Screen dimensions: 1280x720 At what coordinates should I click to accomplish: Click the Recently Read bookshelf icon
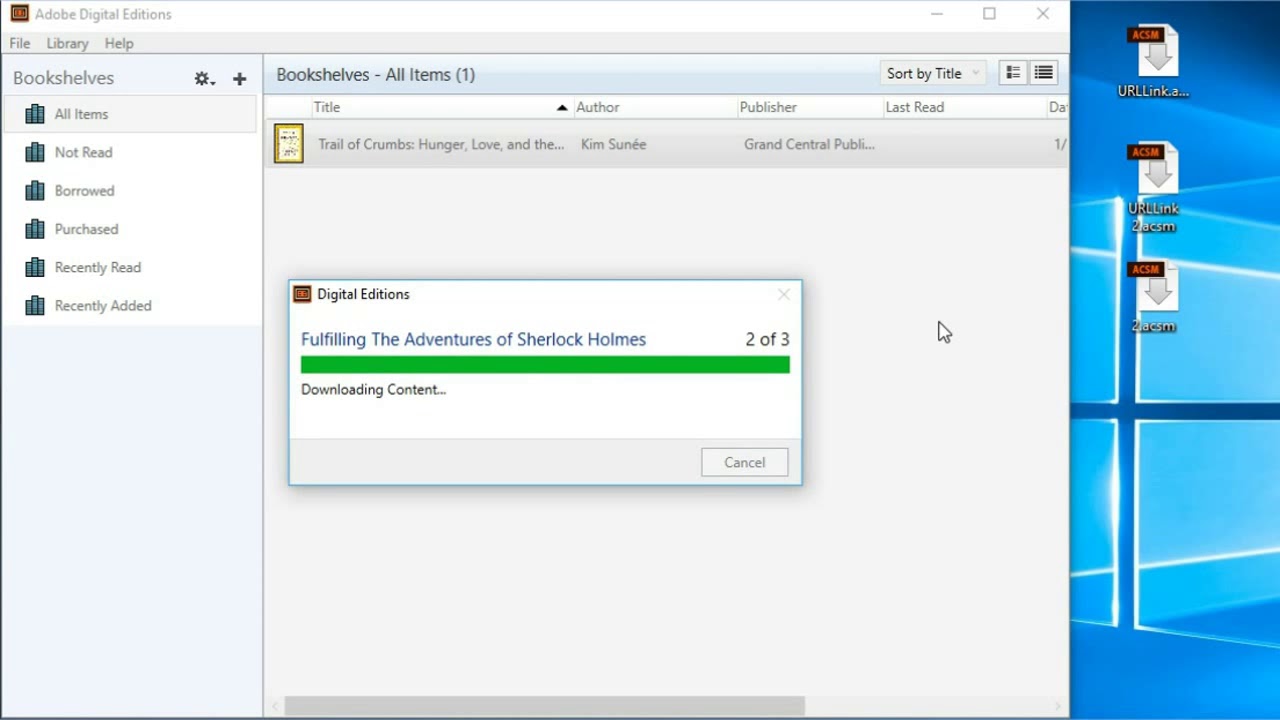[x=35, y=267]
